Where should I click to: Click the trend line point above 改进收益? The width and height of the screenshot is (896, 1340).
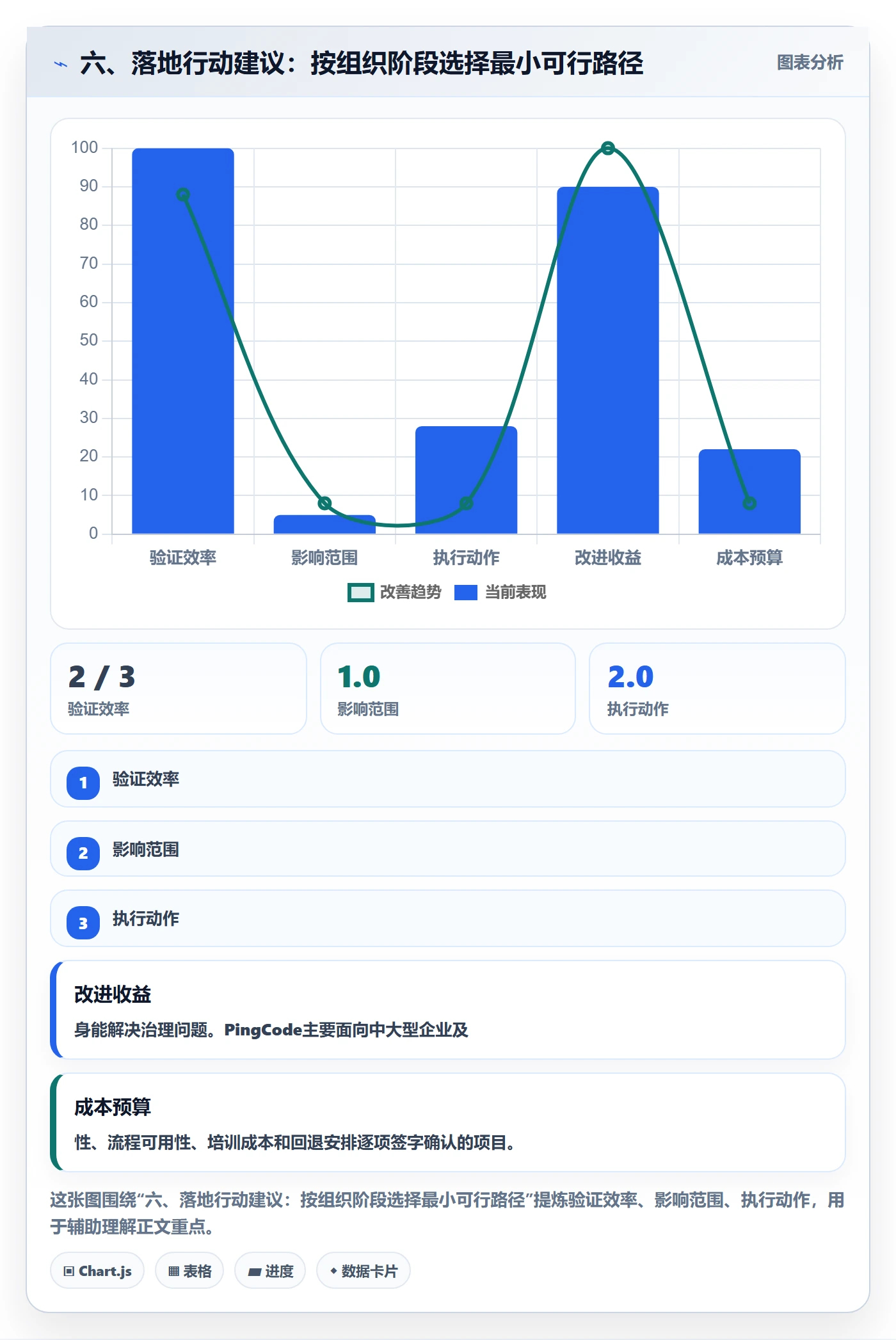(608, 148)
